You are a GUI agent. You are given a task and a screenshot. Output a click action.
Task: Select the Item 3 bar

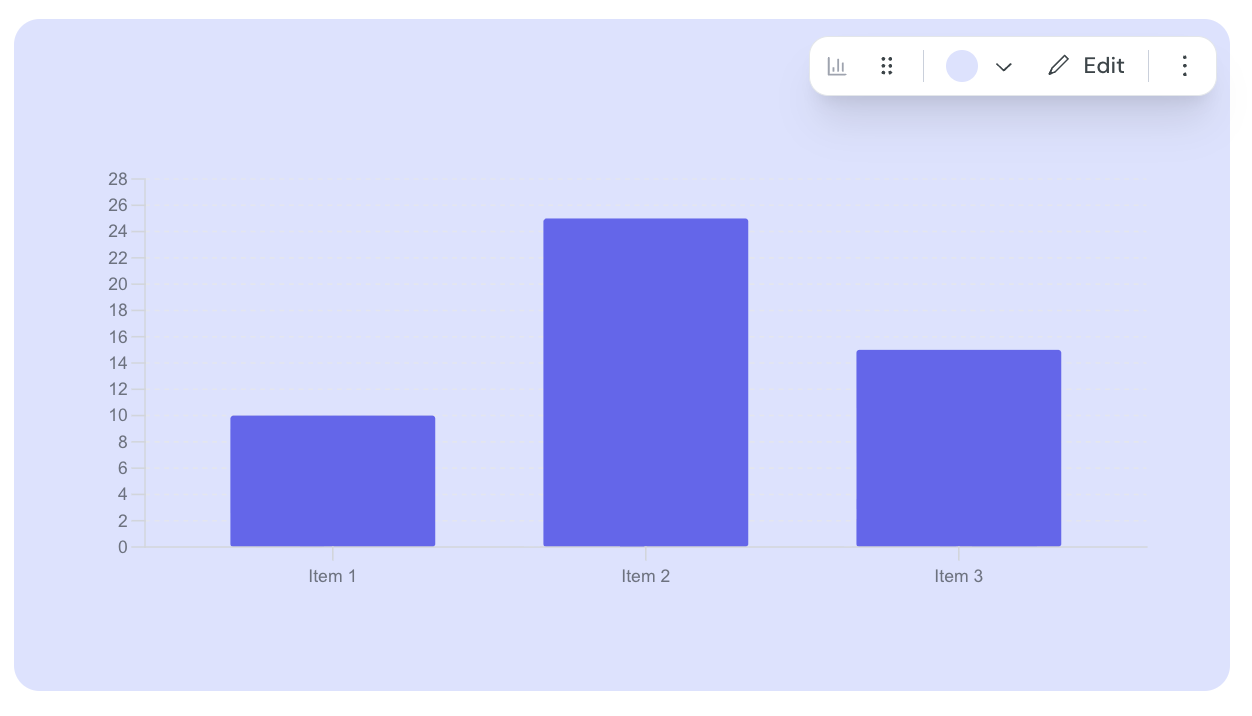click(959, 448)
